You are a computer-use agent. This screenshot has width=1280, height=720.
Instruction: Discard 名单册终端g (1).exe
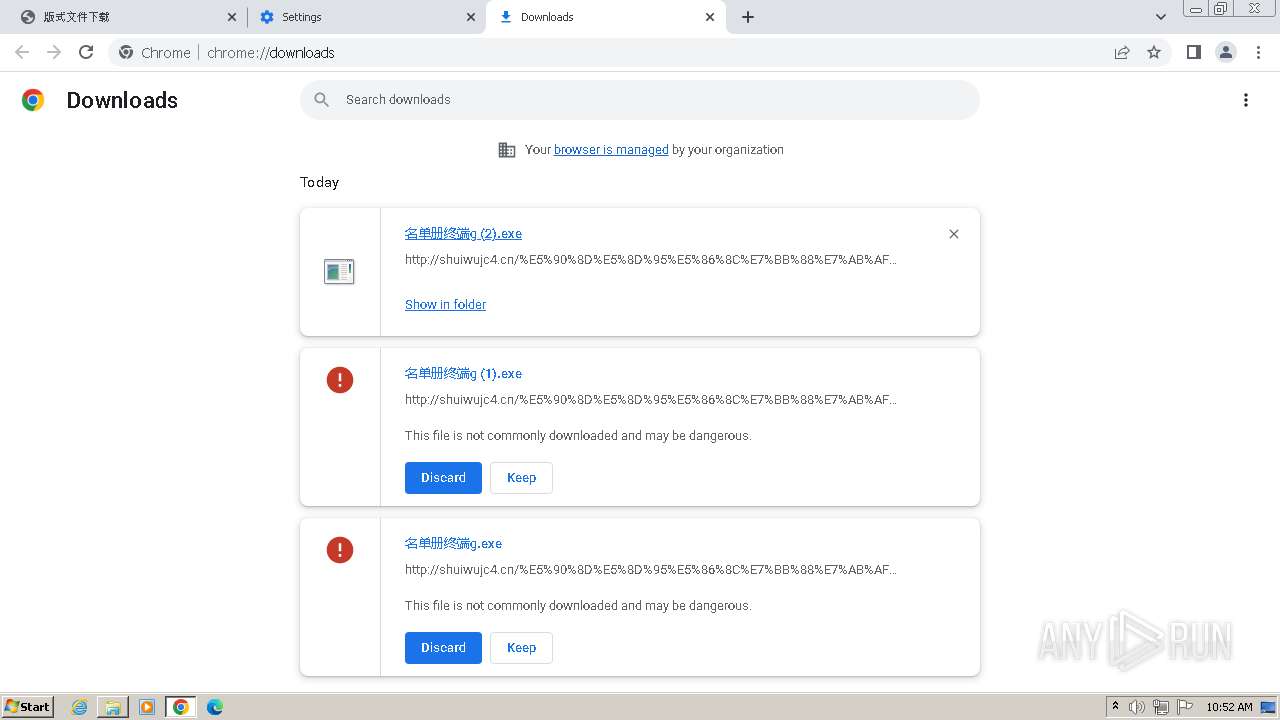(x=443, y=478)
